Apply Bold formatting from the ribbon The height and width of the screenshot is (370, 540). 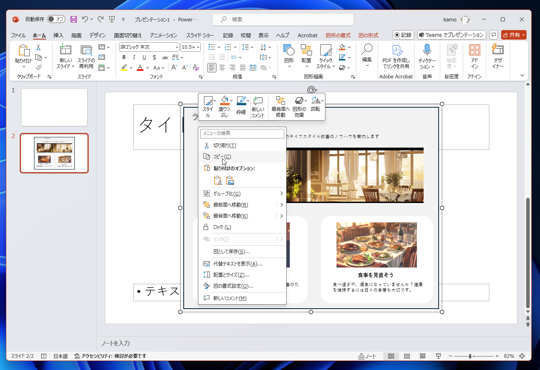pos(124,57)
